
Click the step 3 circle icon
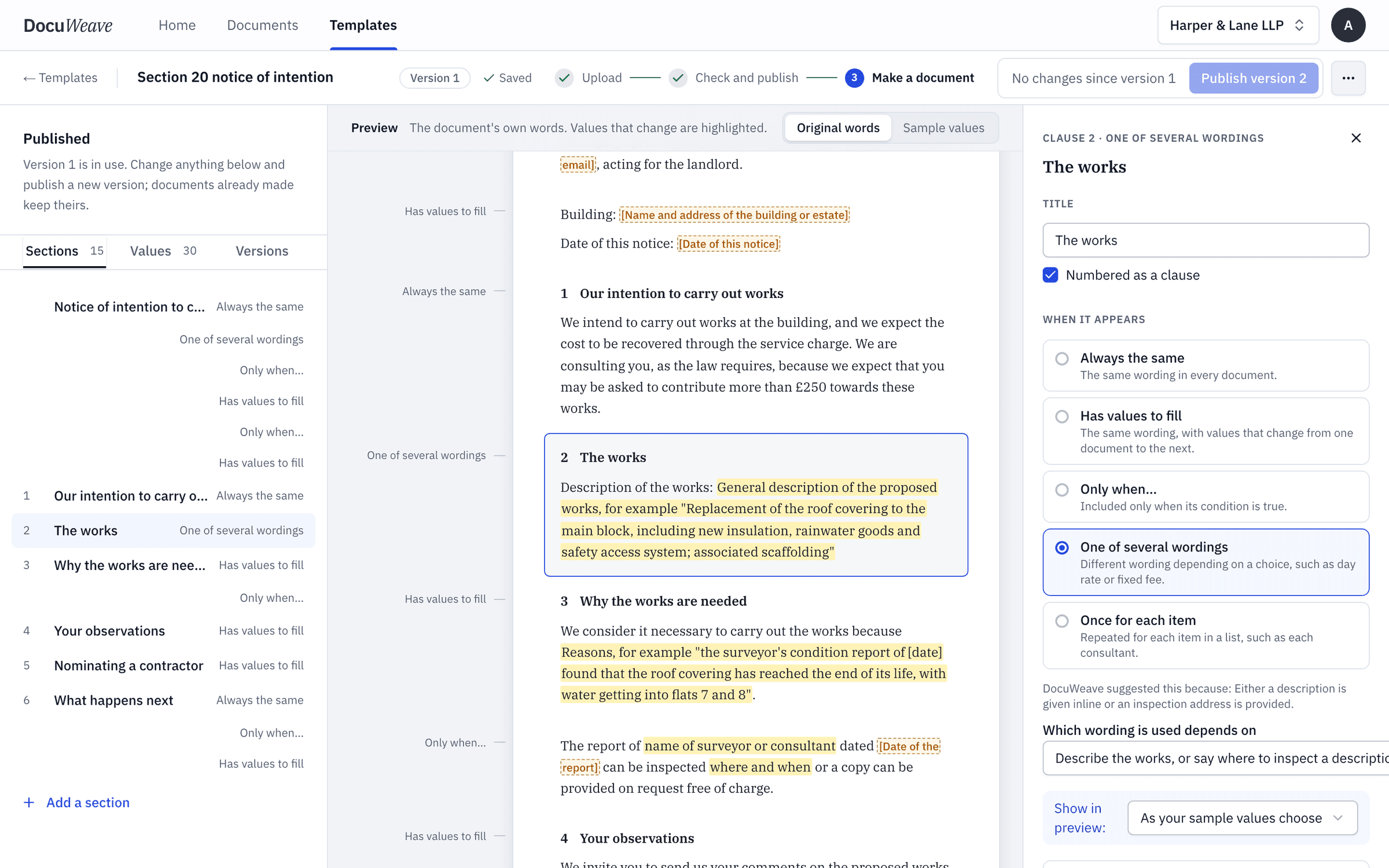point(854,78)
